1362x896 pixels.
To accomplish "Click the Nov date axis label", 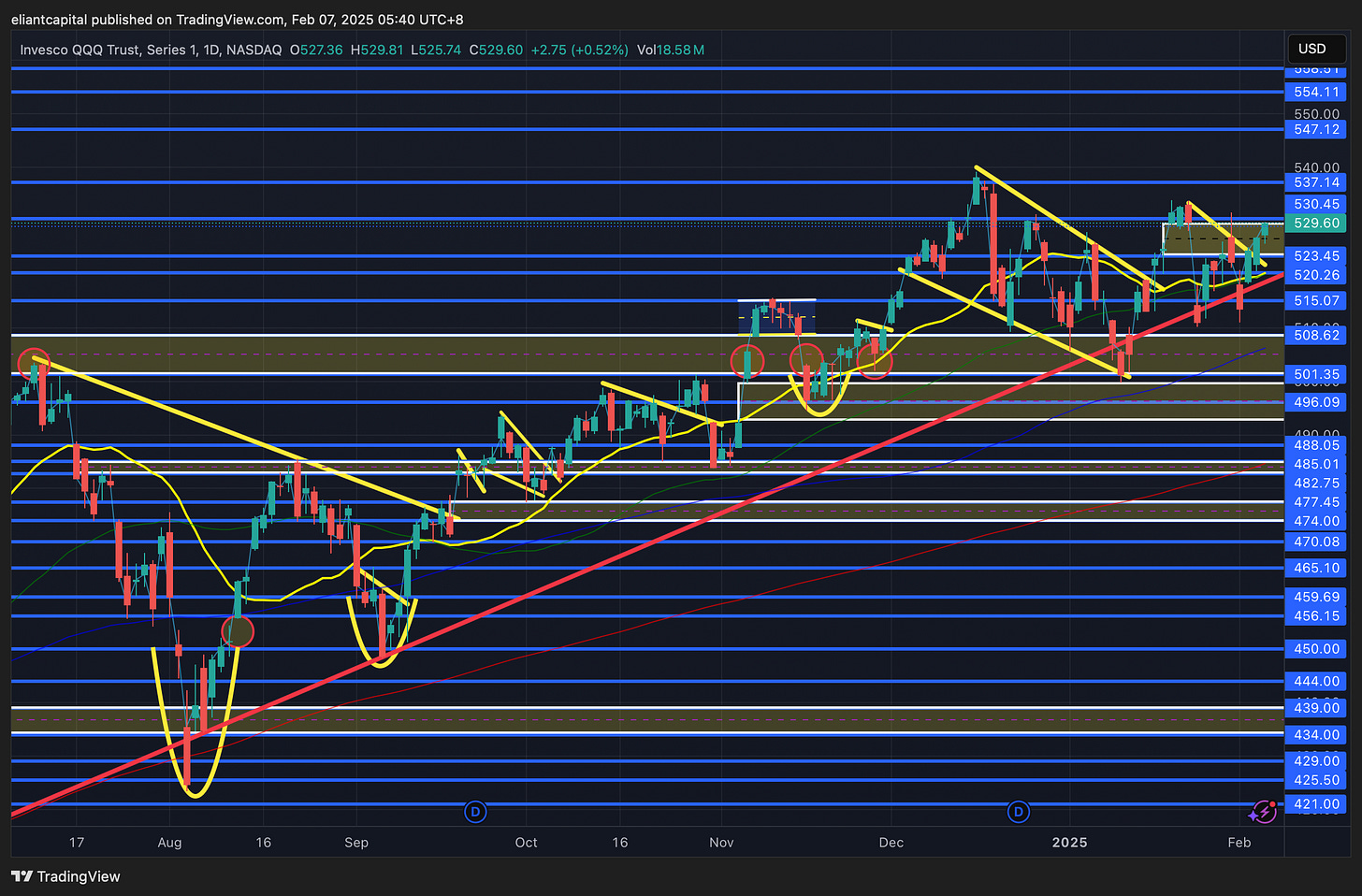I will click(721, 843).
